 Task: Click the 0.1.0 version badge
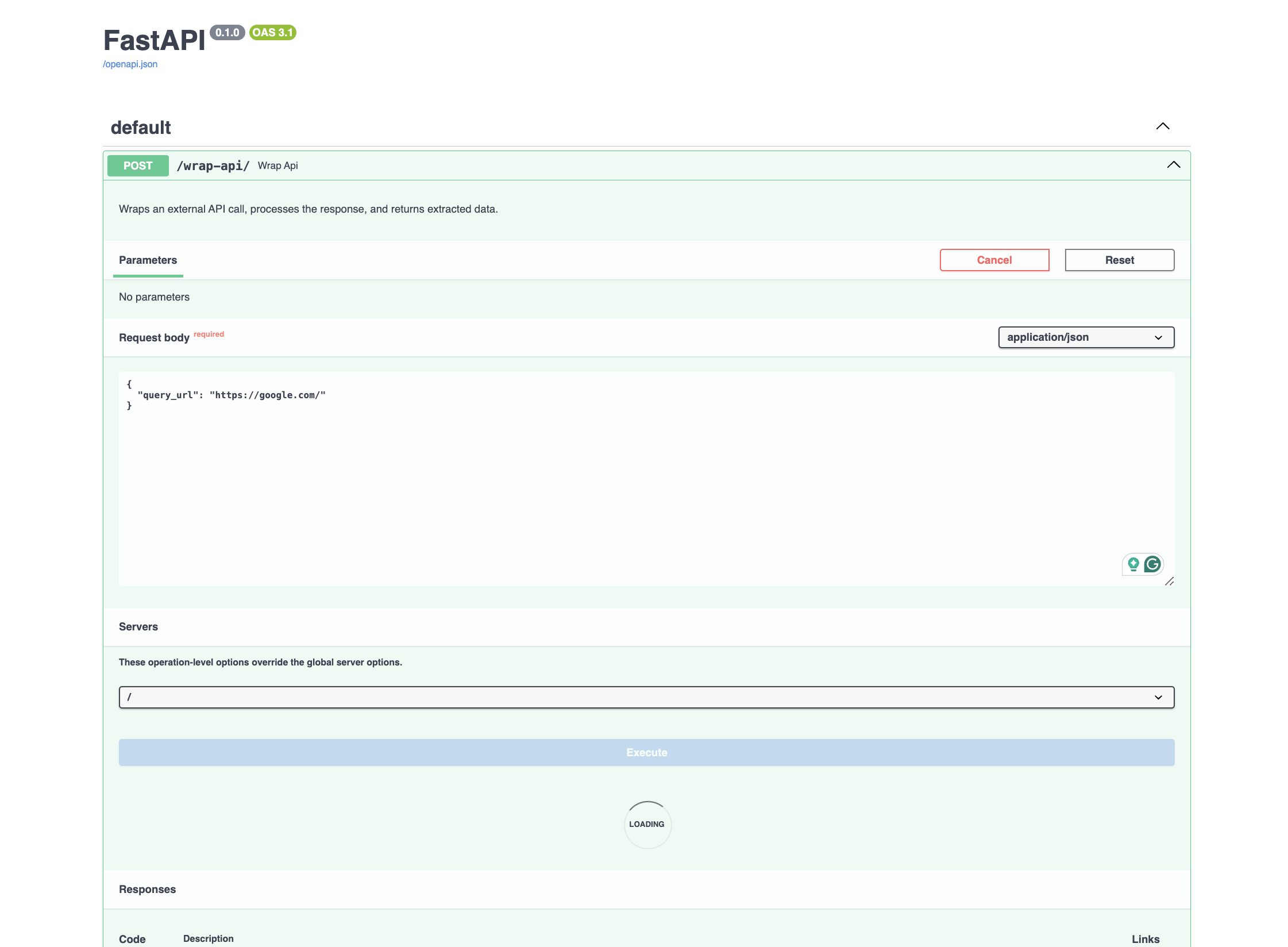227,32
